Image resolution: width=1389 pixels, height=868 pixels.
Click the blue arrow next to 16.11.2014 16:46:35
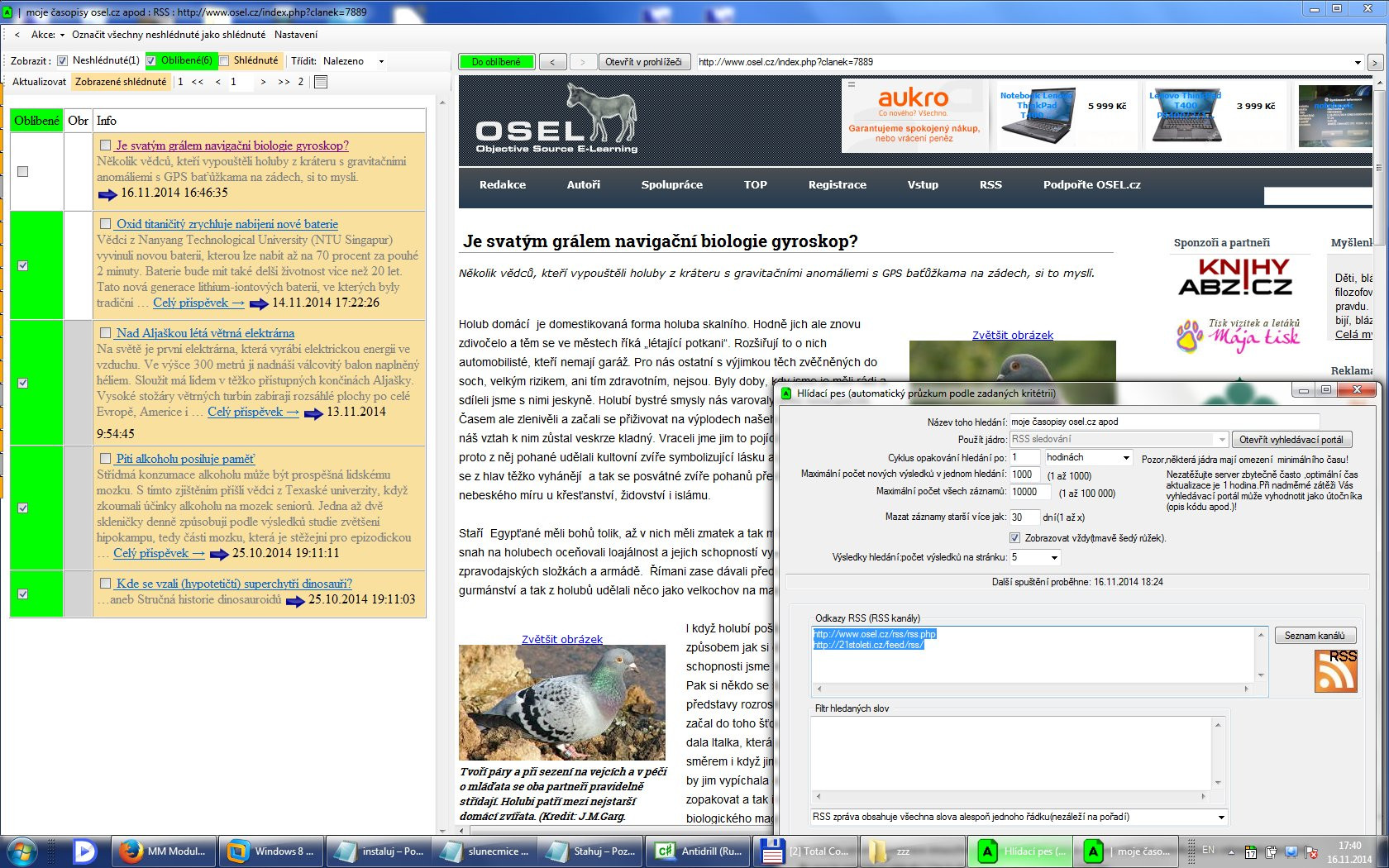(x=107, y=194)
